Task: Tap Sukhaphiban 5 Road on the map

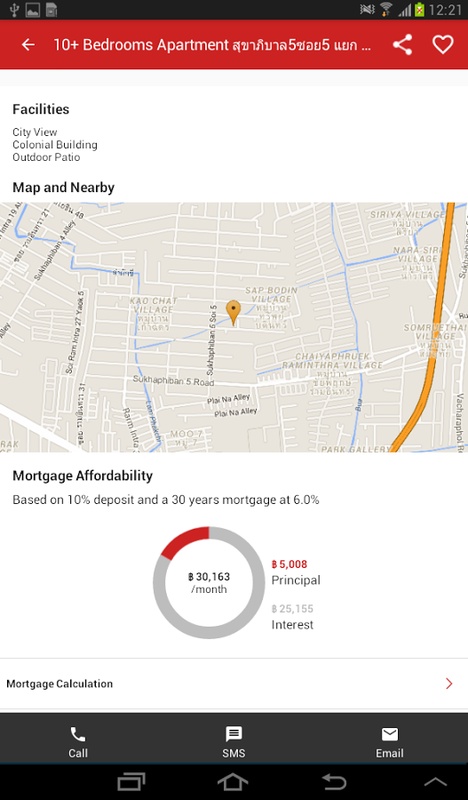Action: click(x=174, y=381)
